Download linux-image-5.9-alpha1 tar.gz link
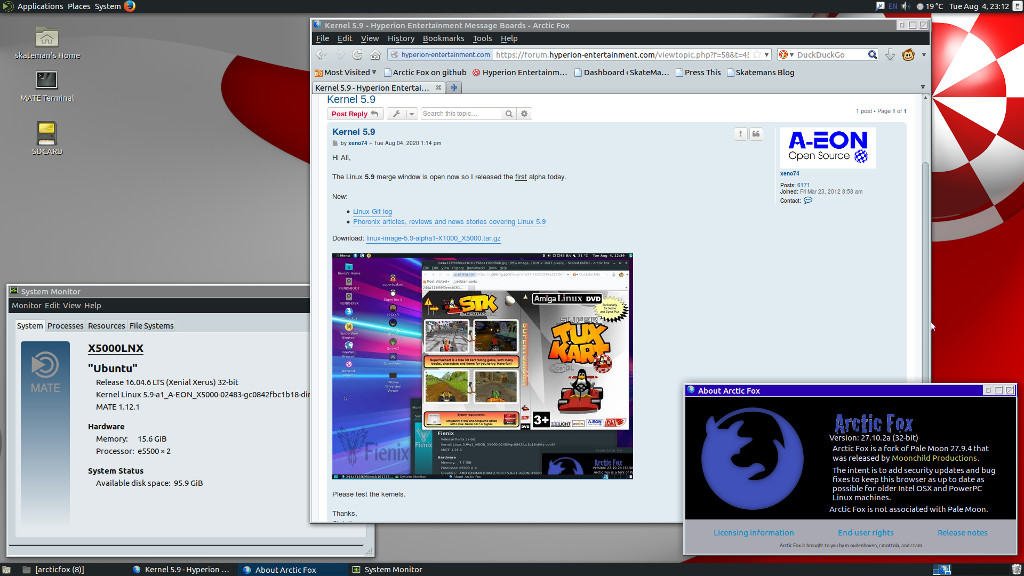This screenshot has height=576, width=1024. tap(434, 238)
